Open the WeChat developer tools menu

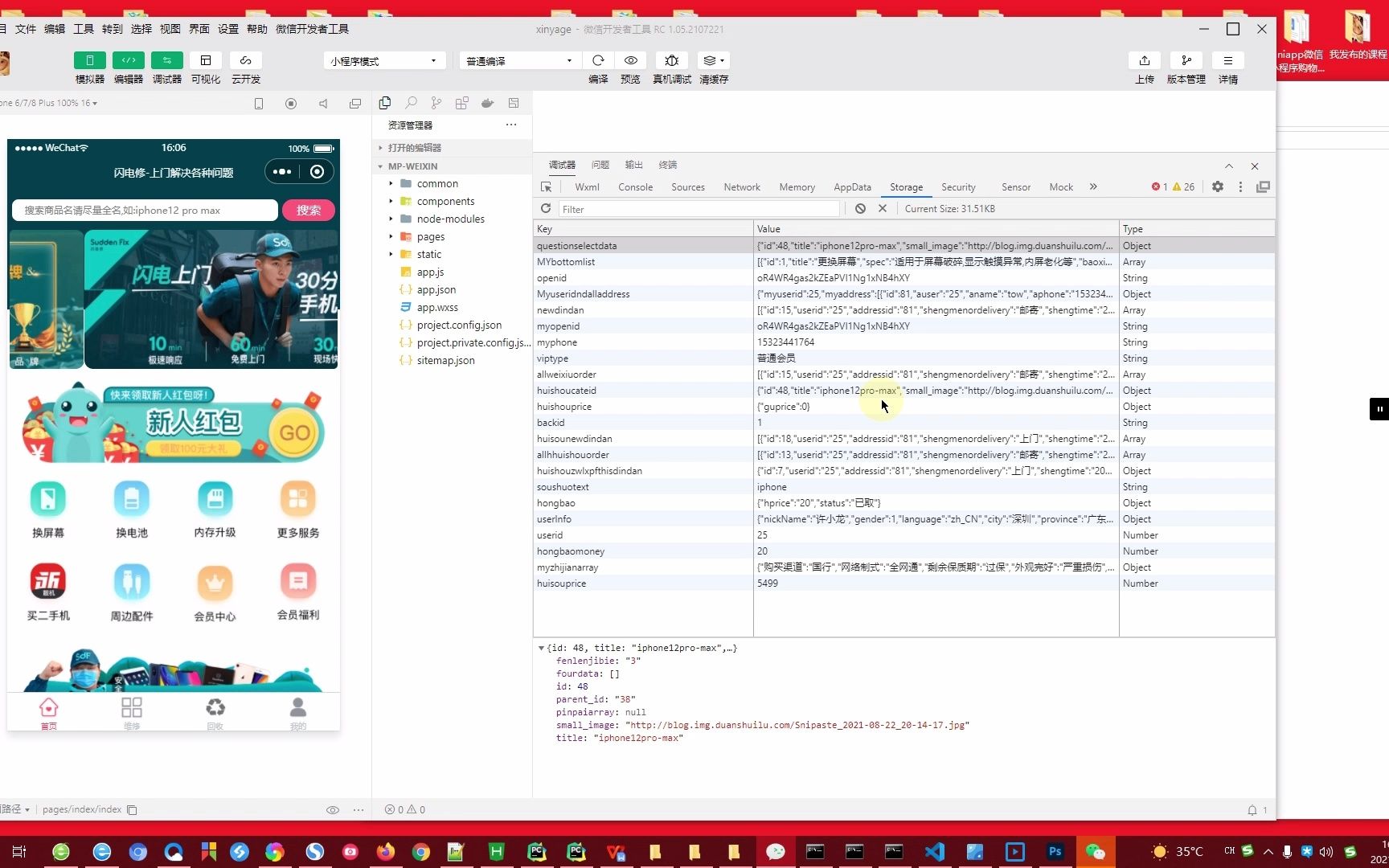313,29
